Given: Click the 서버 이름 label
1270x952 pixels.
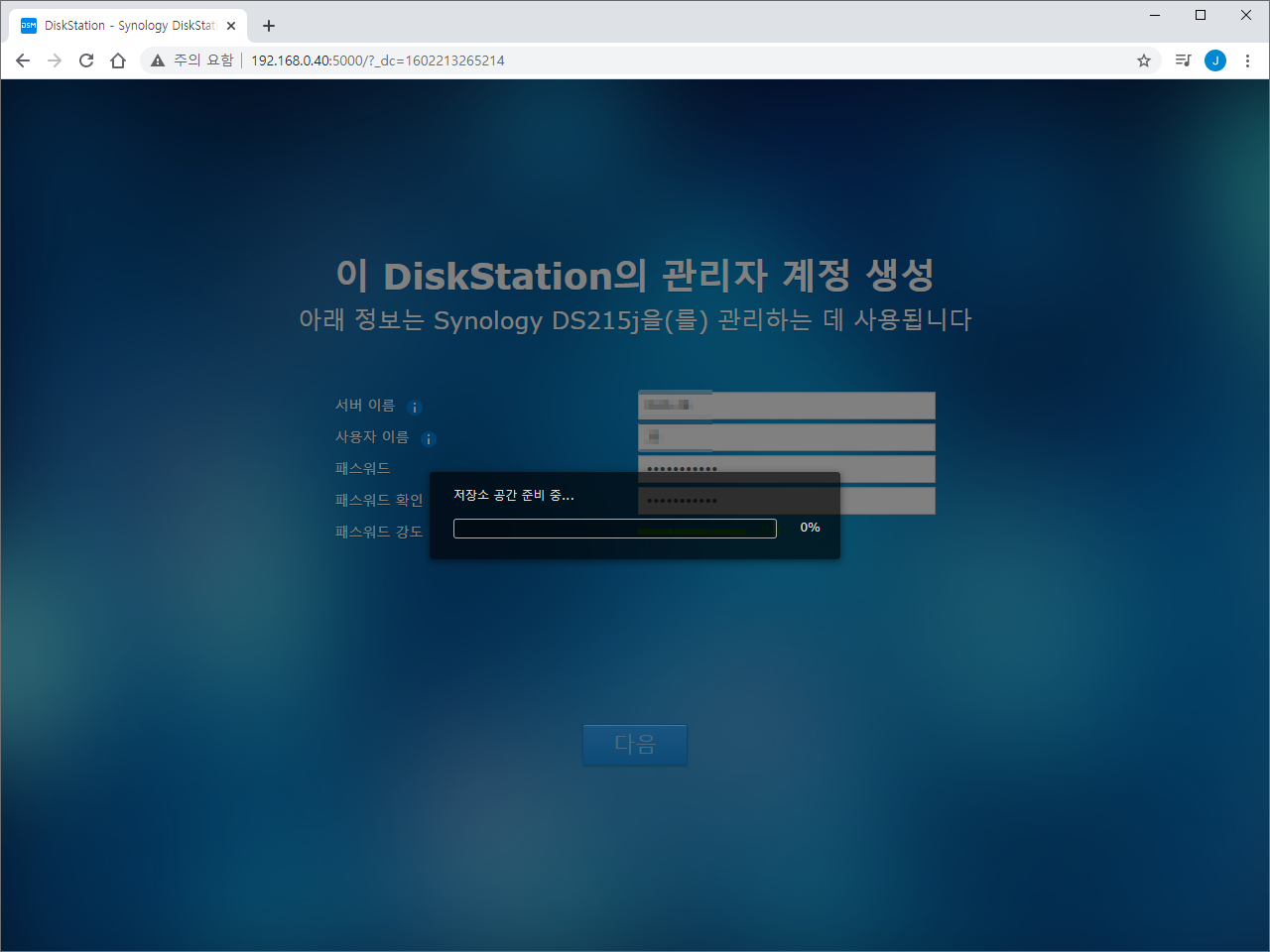Looking at the screenshot, I should coord(365,405).
